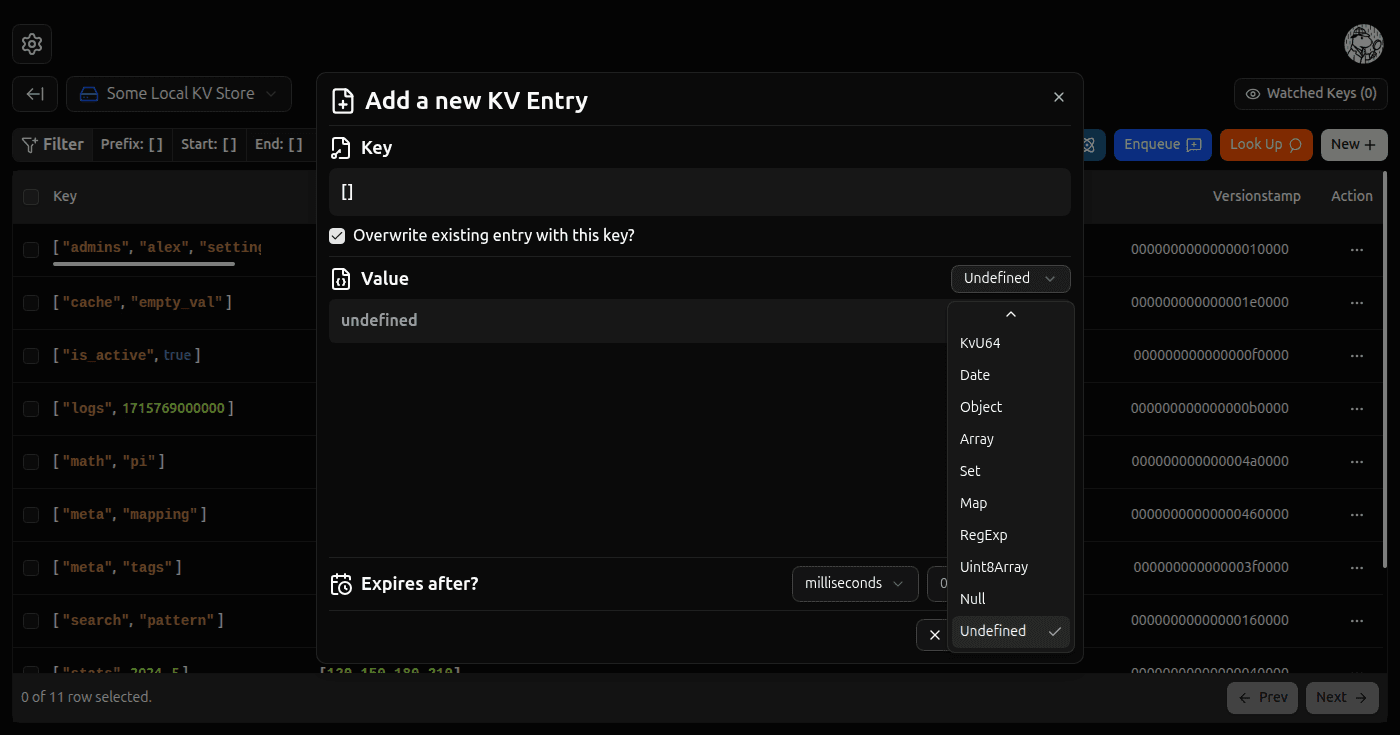The image size is (1400, 735).
Task: Click the Start filter field
Action: coord(209,145)
